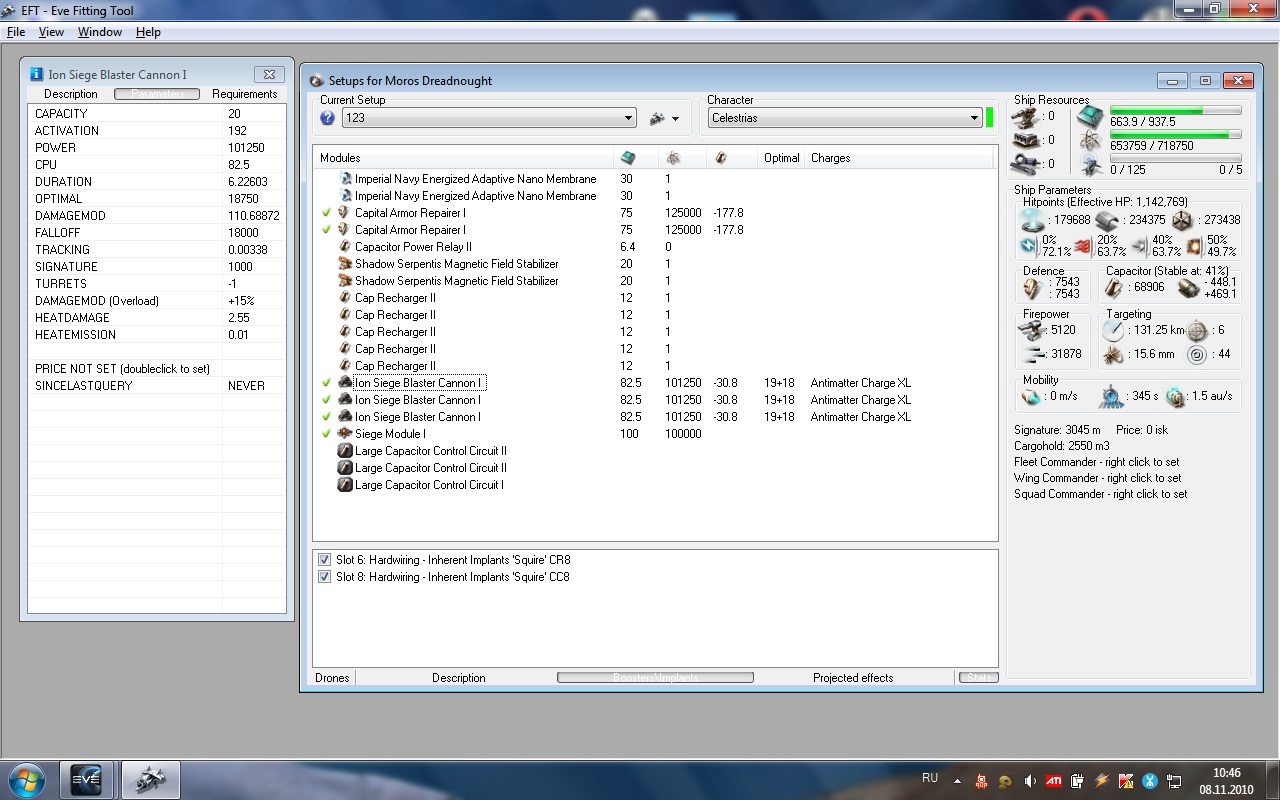Switch to the Drones tab

click(x=332, y=678)
